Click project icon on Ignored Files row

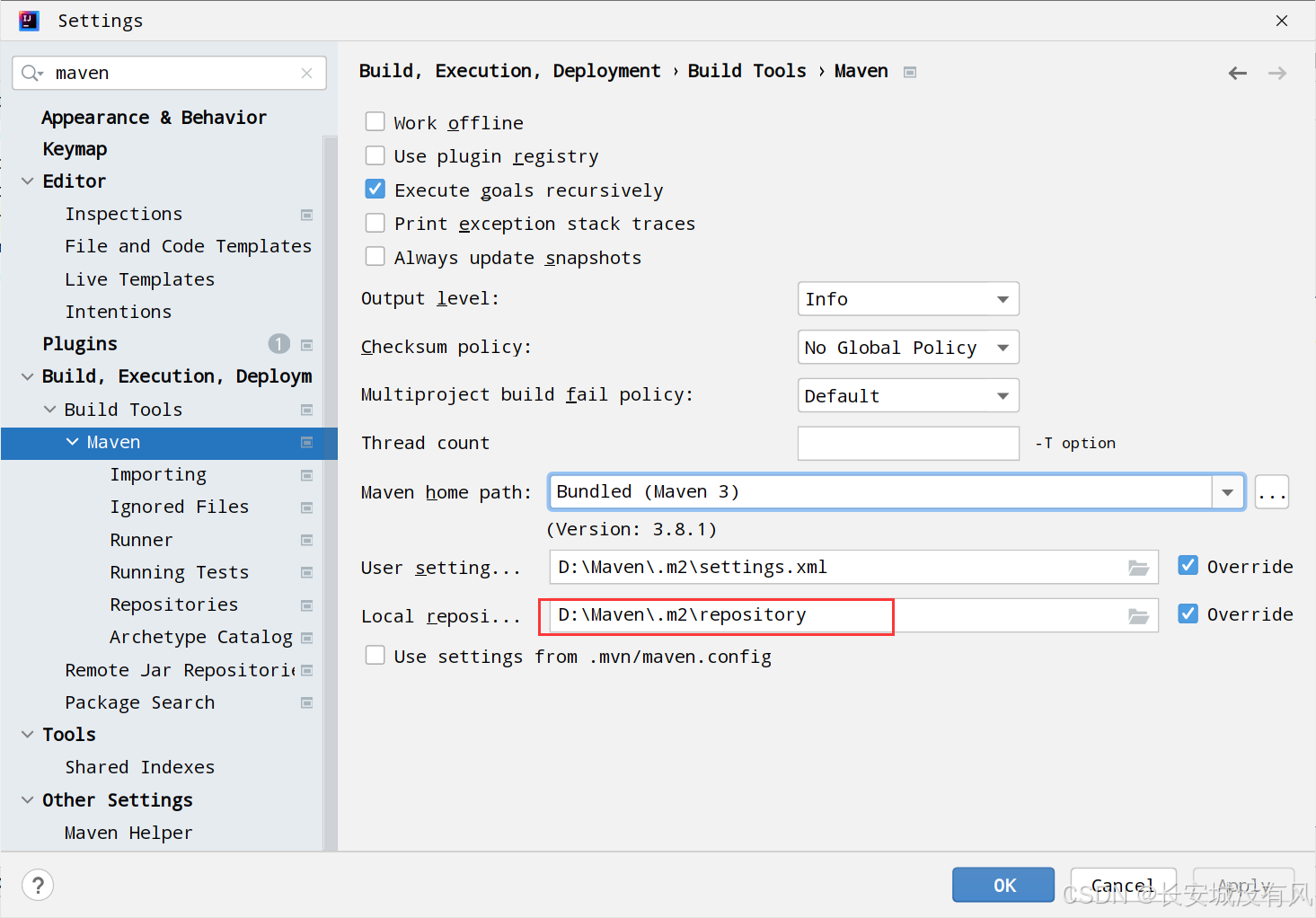point(307,508)
